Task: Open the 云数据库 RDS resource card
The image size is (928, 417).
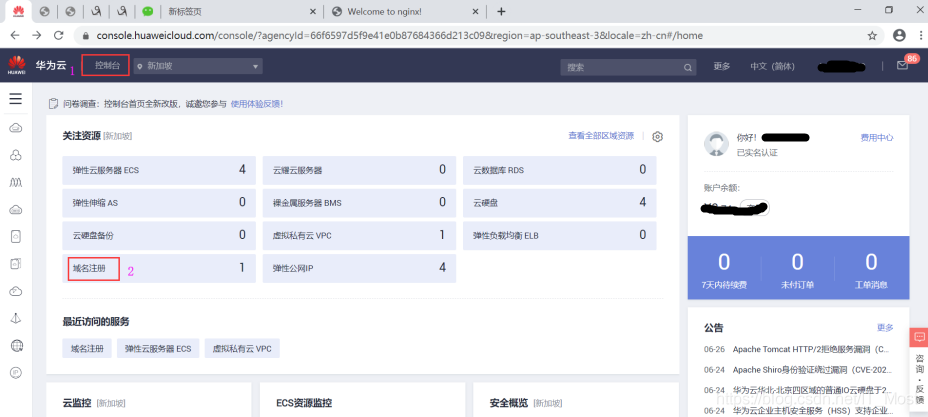Action: click(x=560, y=170)
